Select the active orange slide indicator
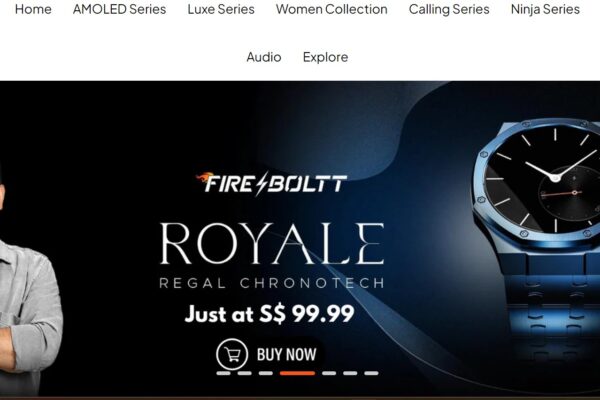This screenshot has width=600, height=400. click(x=297, y=373)
